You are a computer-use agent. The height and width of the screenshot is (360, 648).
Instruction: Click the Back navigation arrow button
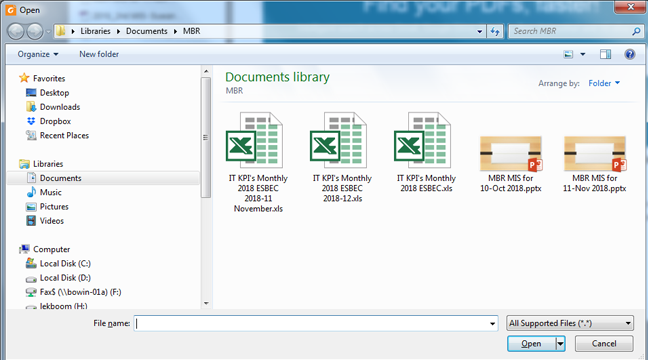click(16, 31)
